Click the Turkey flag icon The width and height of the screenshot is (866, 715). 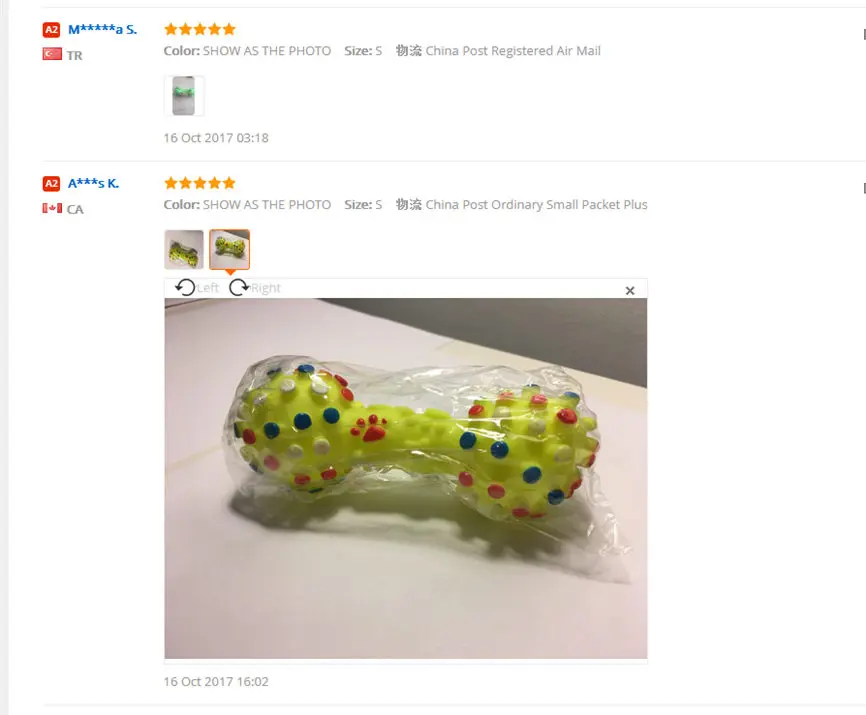click(52, 54)
